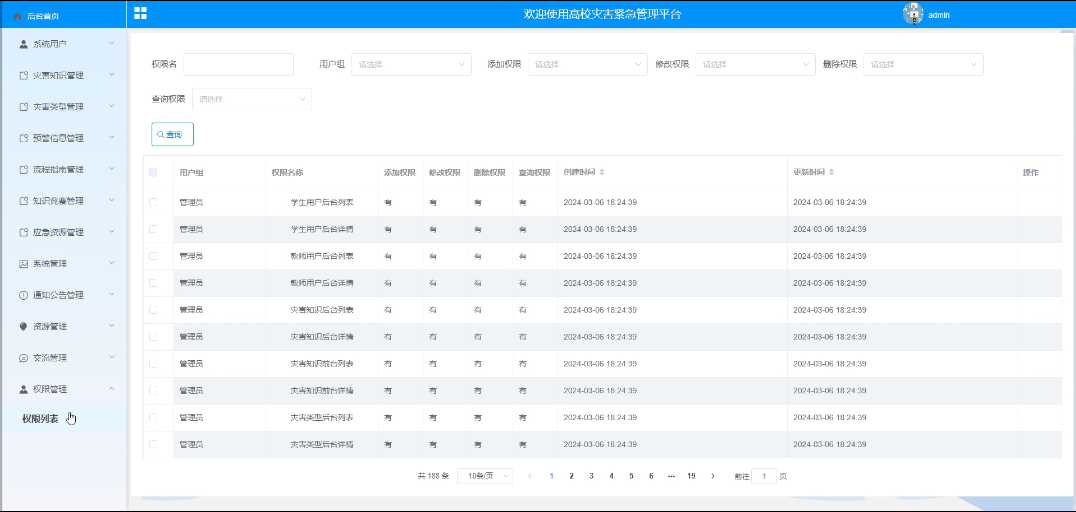1076x512 pixels.
Task: Click the pagination ellipsis for more pages
Action: [x=671, y=476]
